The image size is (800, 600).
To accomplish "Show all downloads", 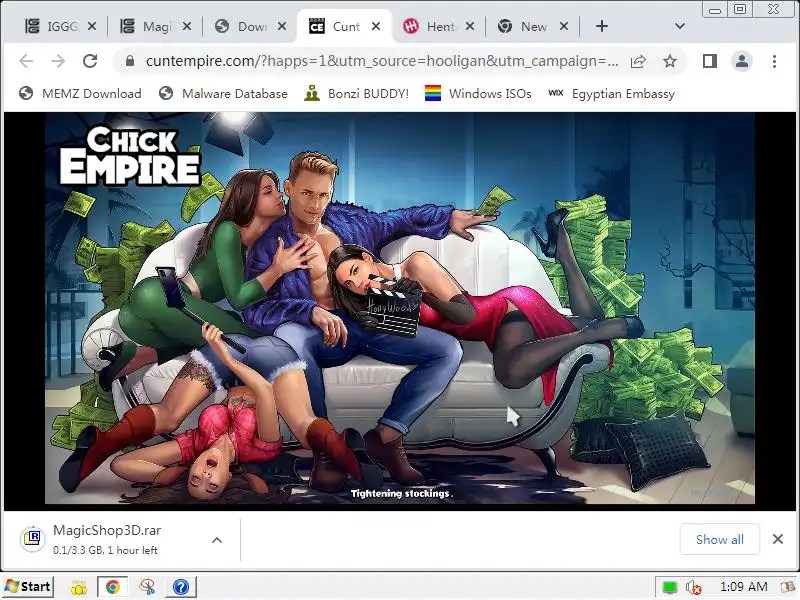I will (719, 539).
